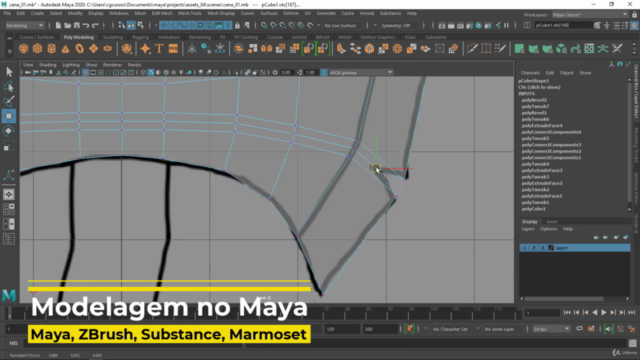Click the Redo arrow icon
This screenshot has height=360, width=640.
pos(95,25)
